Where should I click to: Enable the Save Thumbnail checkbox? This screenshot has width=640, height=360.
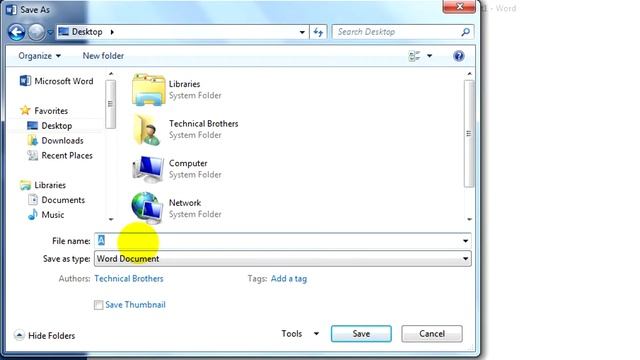pyautogui.click(x=98, y=305)
